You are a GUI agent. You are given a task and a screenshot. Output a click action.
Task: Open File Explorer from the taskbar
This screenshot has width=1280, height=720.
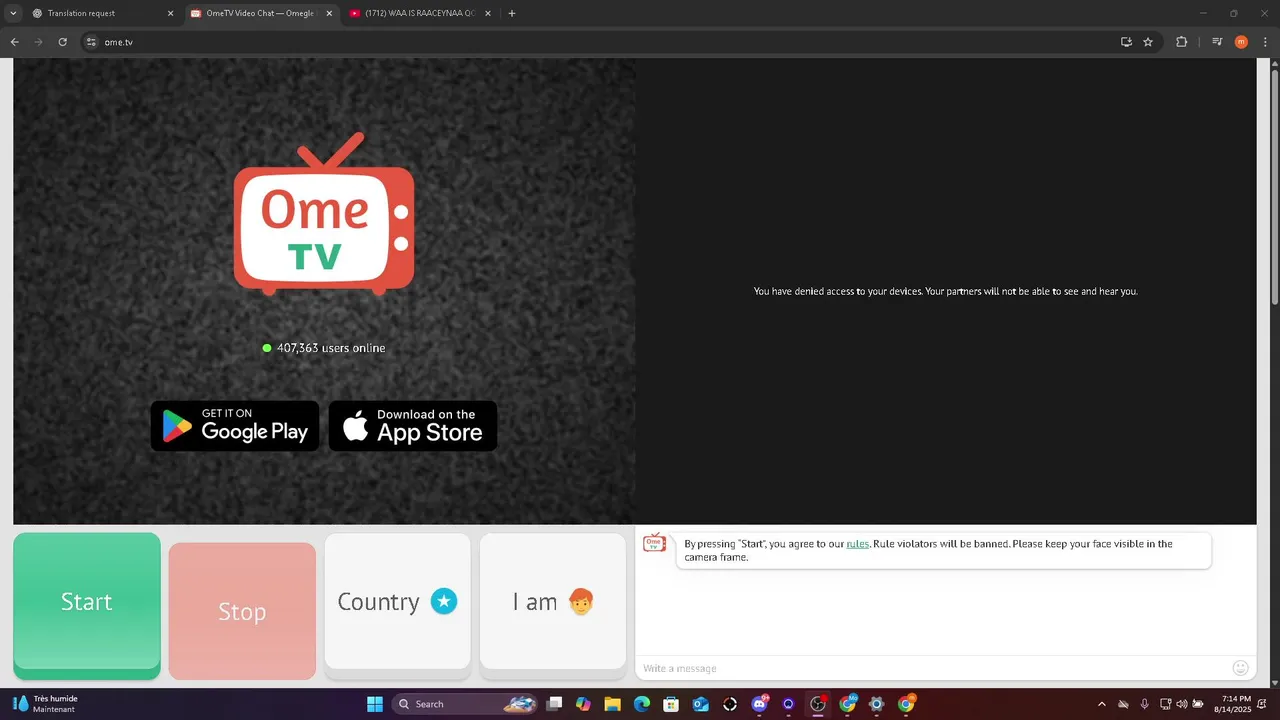(612, 704)
